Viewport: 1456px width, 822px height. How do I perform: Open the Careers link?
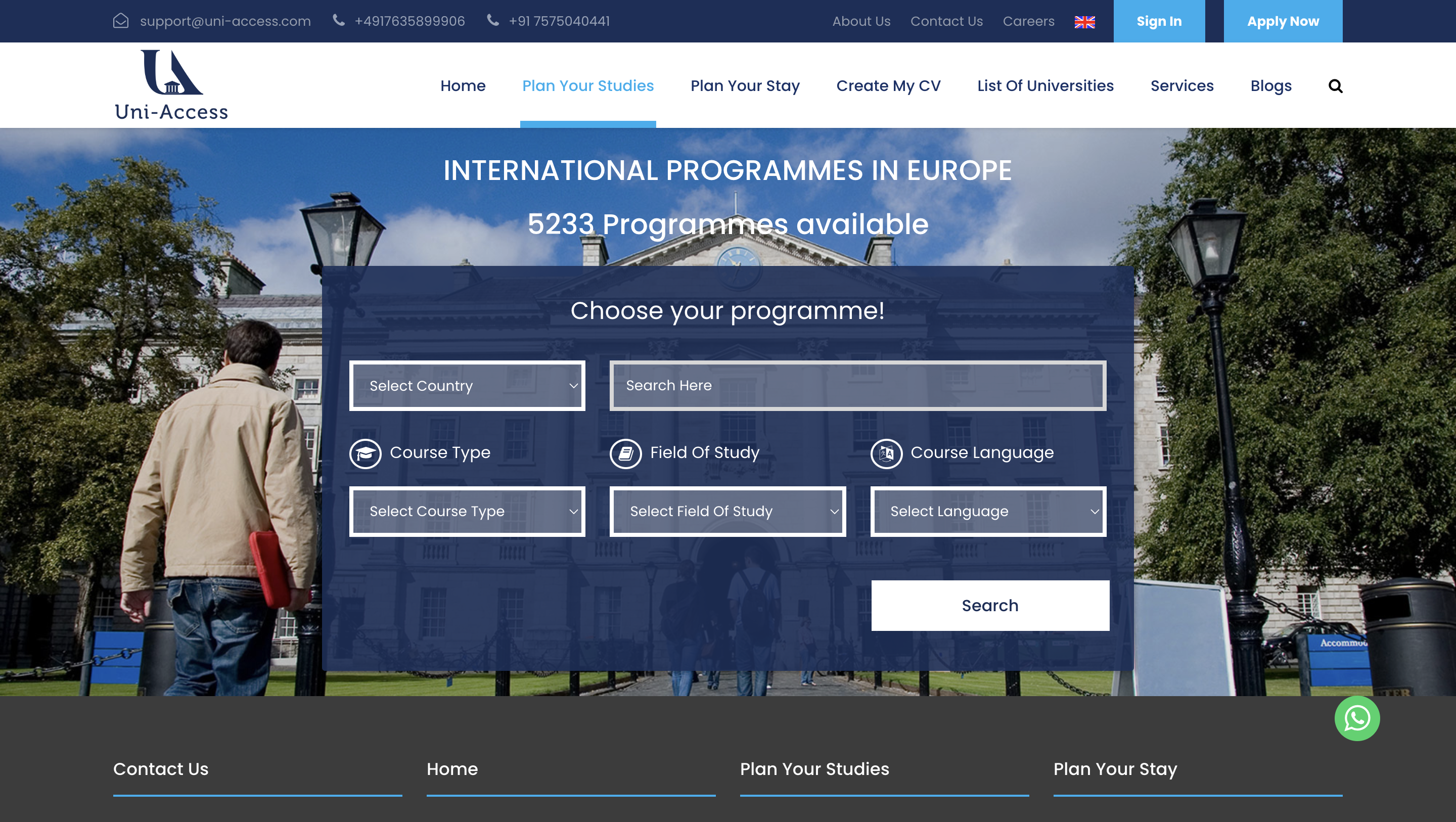pos(1028,21)
